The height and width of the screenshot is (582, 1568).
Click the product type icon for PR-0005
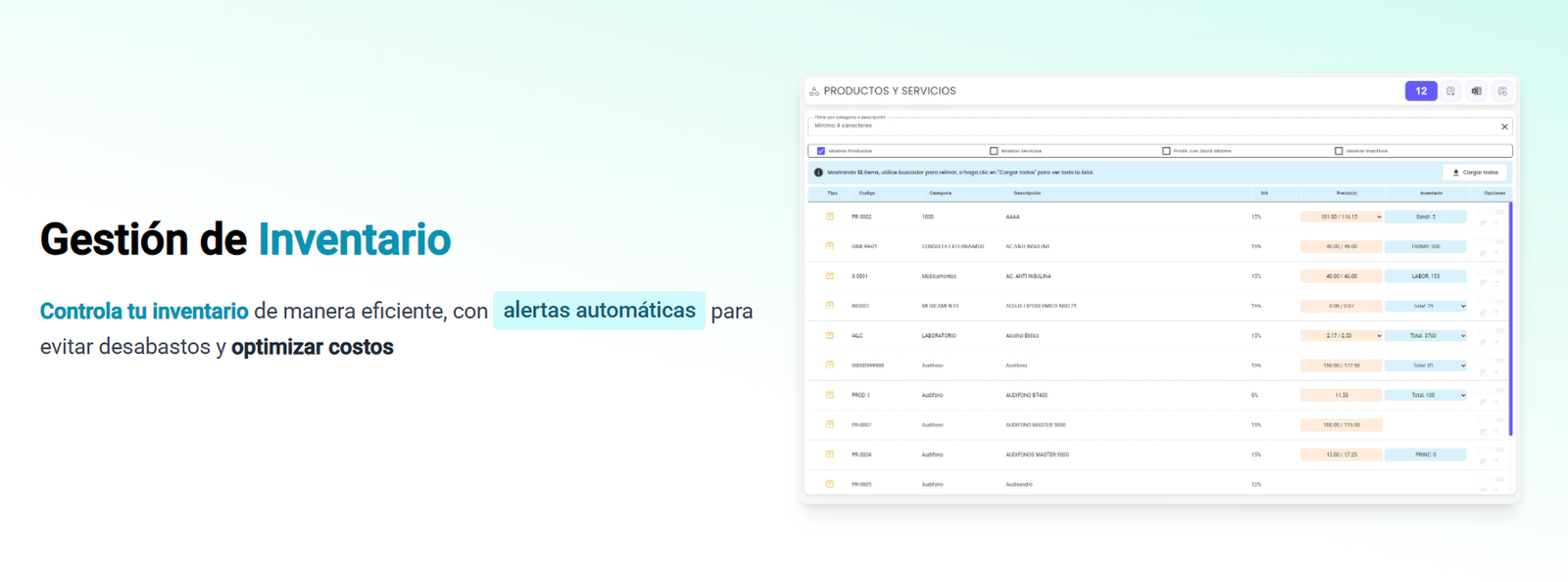pyautogui.click(x=830, y=484)
